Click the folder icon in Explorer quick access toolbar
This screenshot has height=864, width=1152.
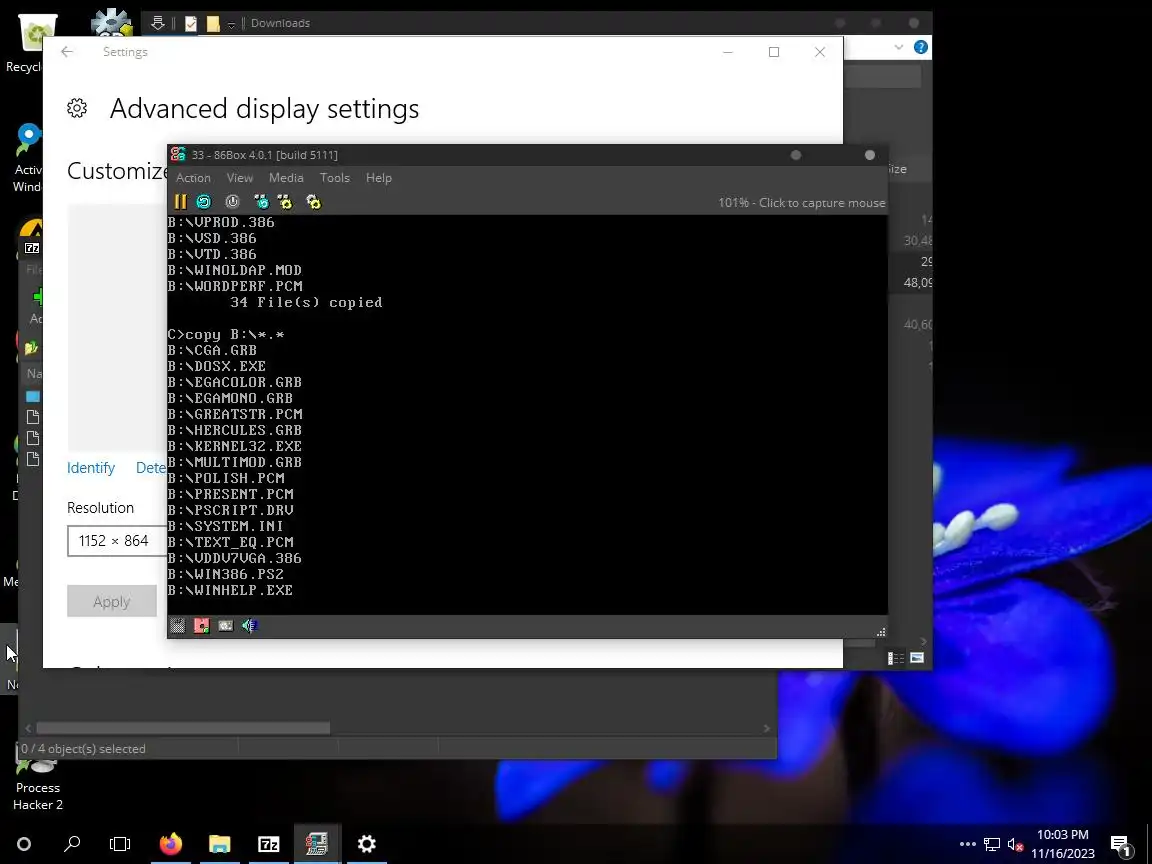click(213, 24)
